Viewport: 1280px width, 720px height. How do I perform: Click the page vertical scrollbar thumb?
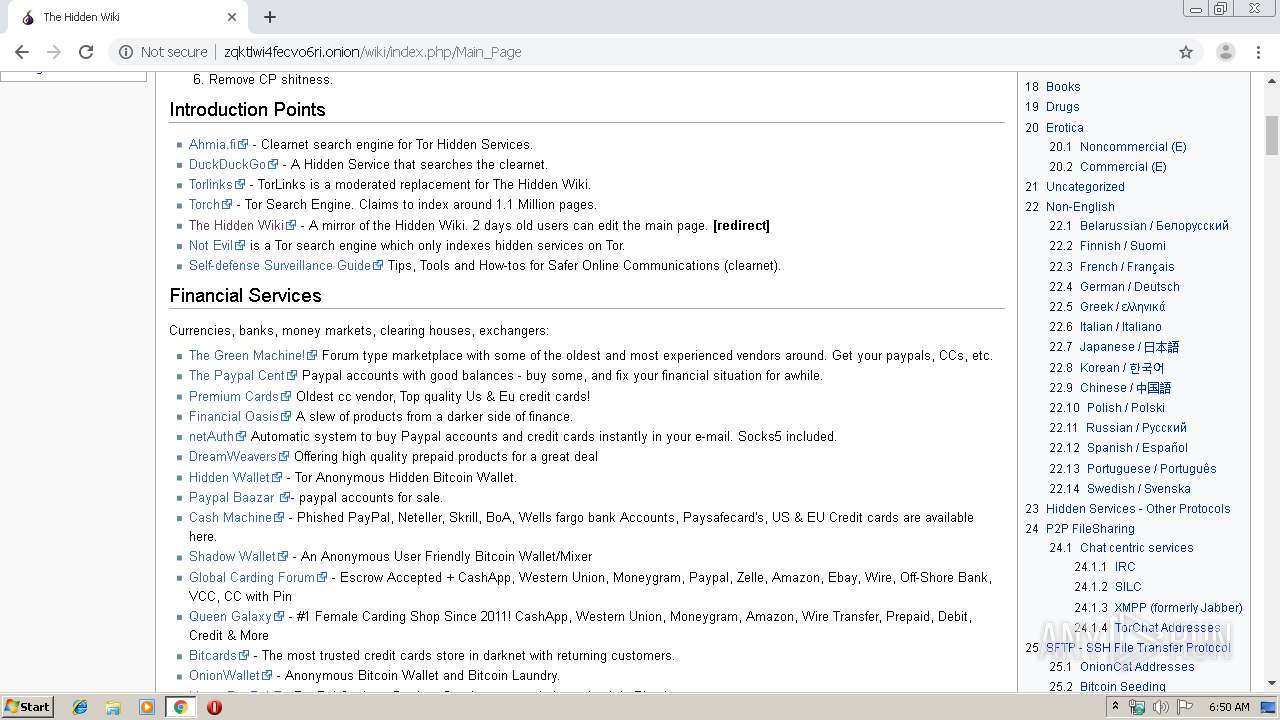pos(1272,135)
